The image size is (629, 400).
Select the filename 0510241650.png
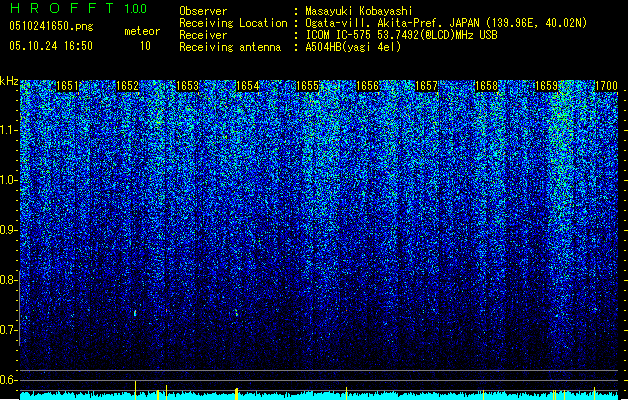[51, 26]
